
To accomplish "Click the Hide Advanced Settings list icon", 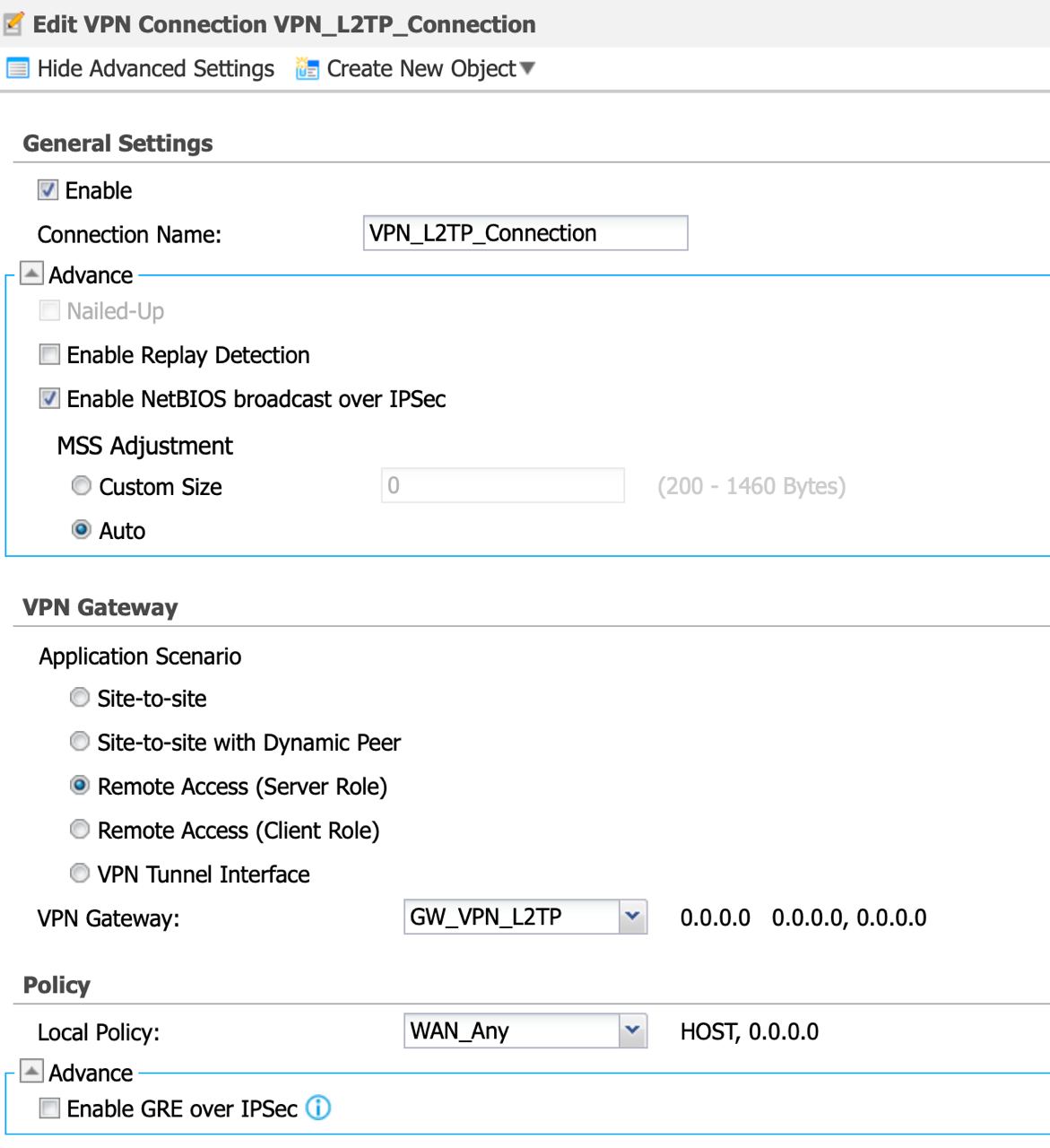I will tap(17, 69).
